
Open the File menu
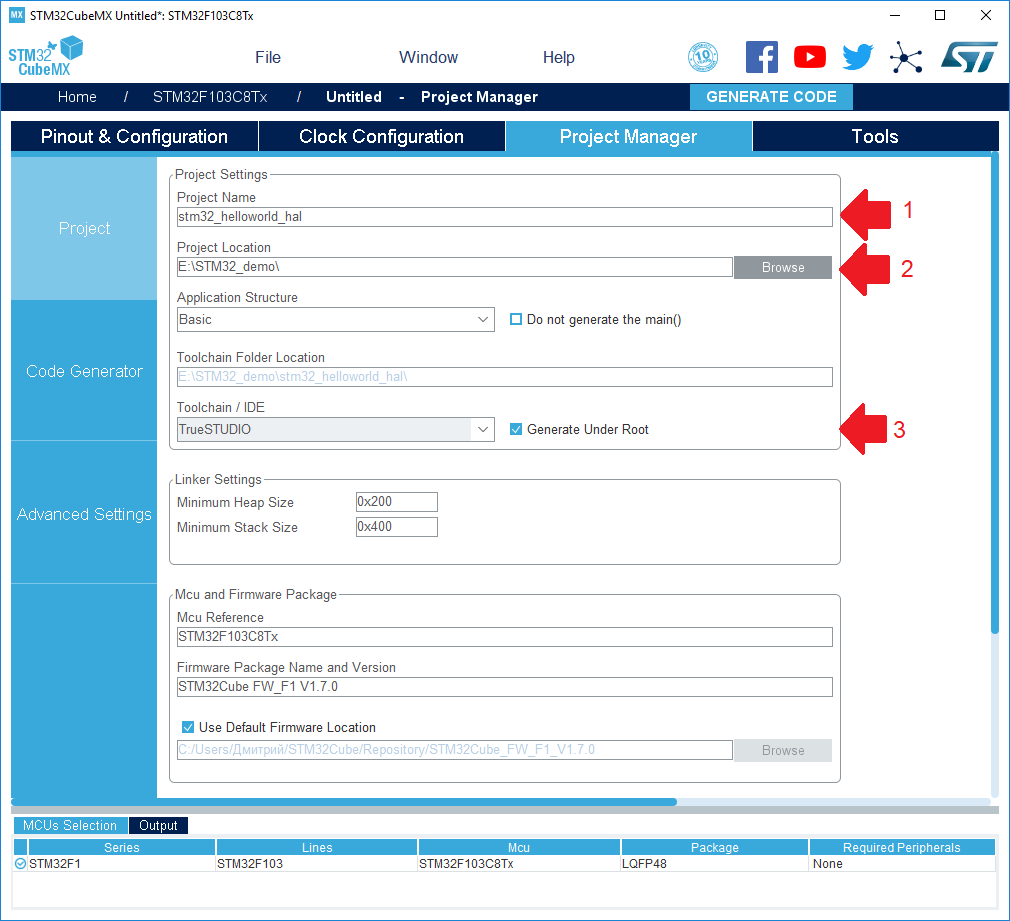[x=268, y=57]
